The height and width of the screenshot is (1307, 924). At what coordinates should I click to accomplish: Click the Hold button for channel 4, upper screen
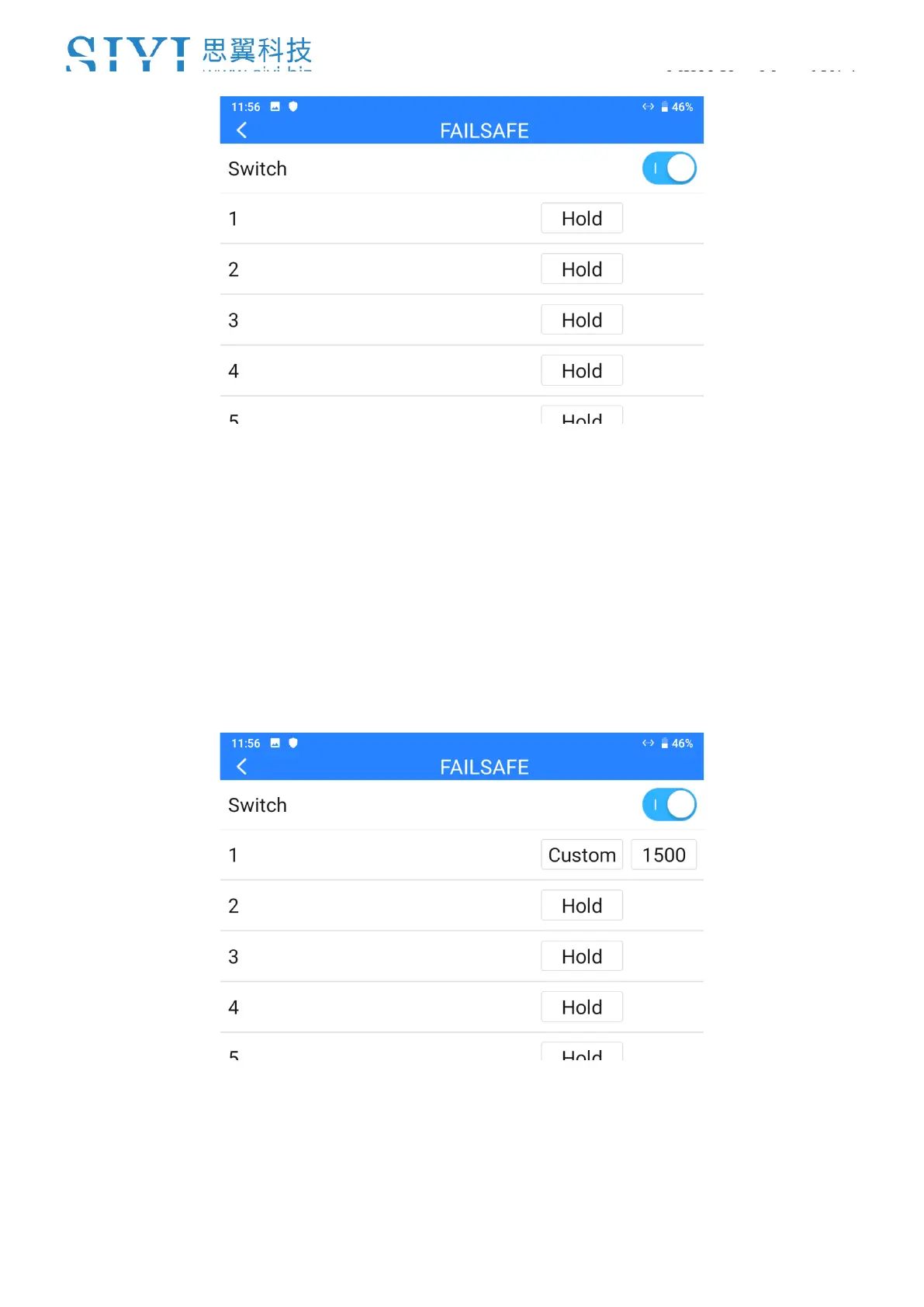[x=582, y=371]
